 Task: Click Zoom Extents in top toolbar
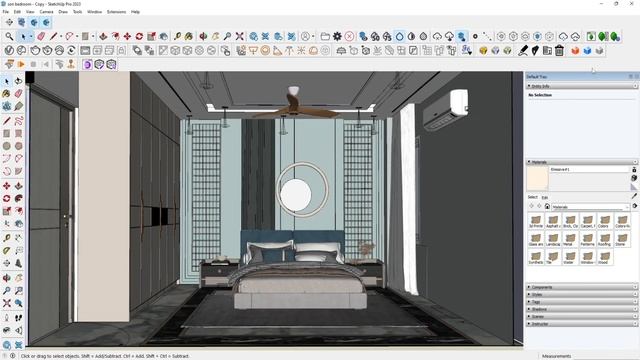[240, 36]
